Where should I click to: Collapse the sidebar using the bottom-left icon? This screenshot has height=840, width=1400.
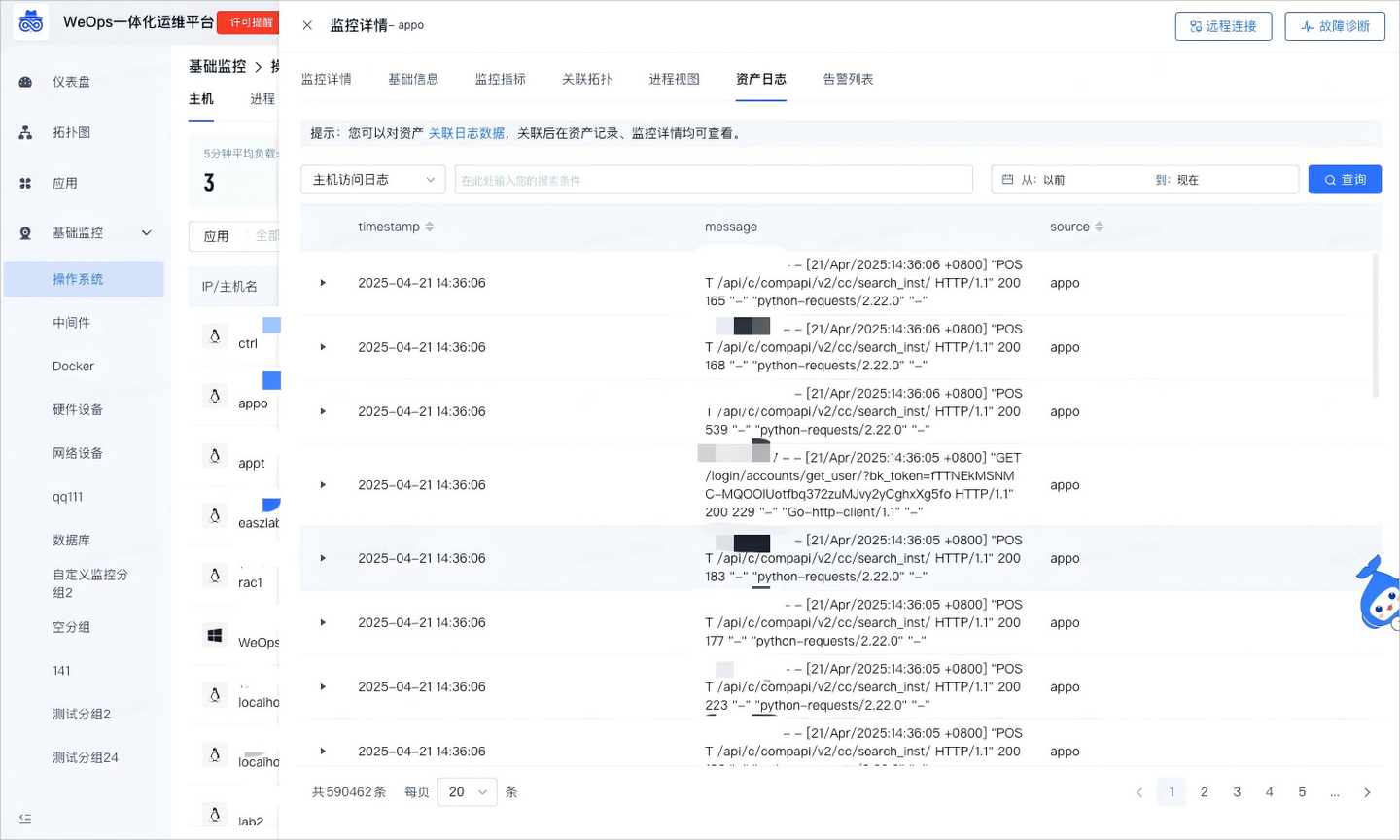point(24,819)
